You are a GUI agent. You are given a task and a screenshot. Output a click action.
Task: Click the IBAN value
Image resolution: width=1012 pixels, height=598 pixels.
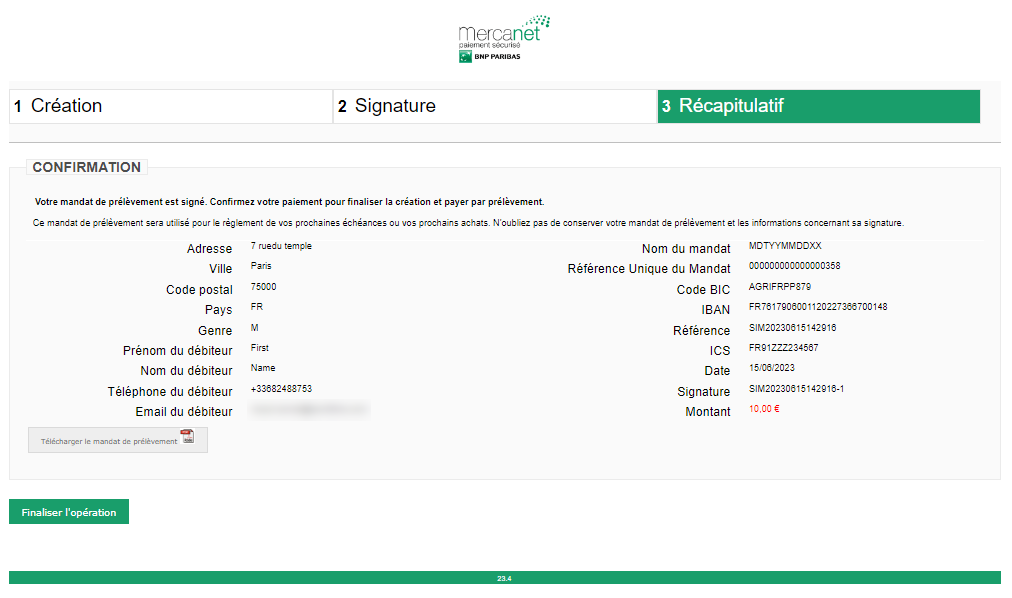(817, 307)
